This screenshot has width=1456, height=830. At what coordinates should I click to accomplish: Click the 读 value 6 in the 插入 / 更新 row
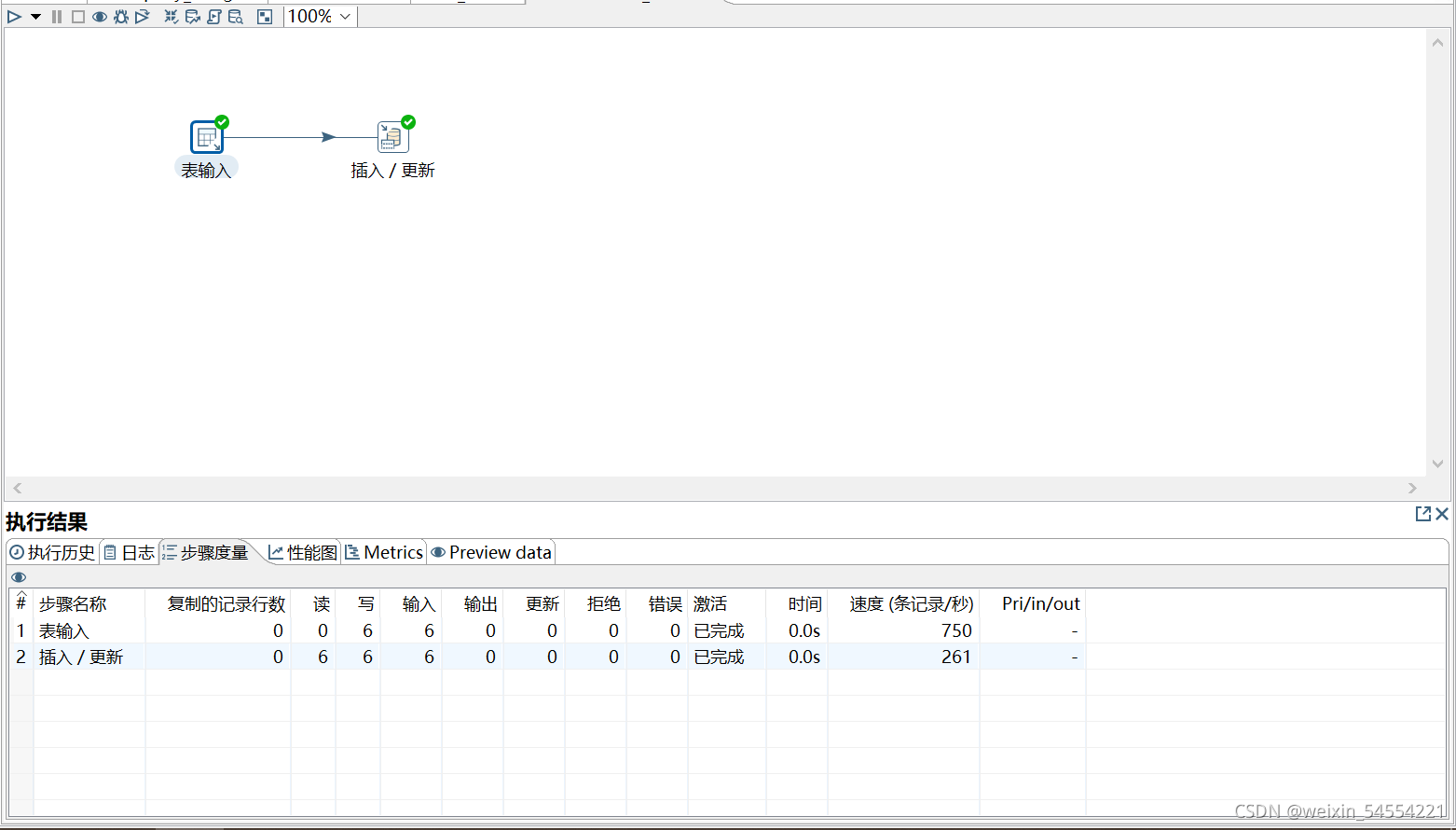[x=323, y=657]
